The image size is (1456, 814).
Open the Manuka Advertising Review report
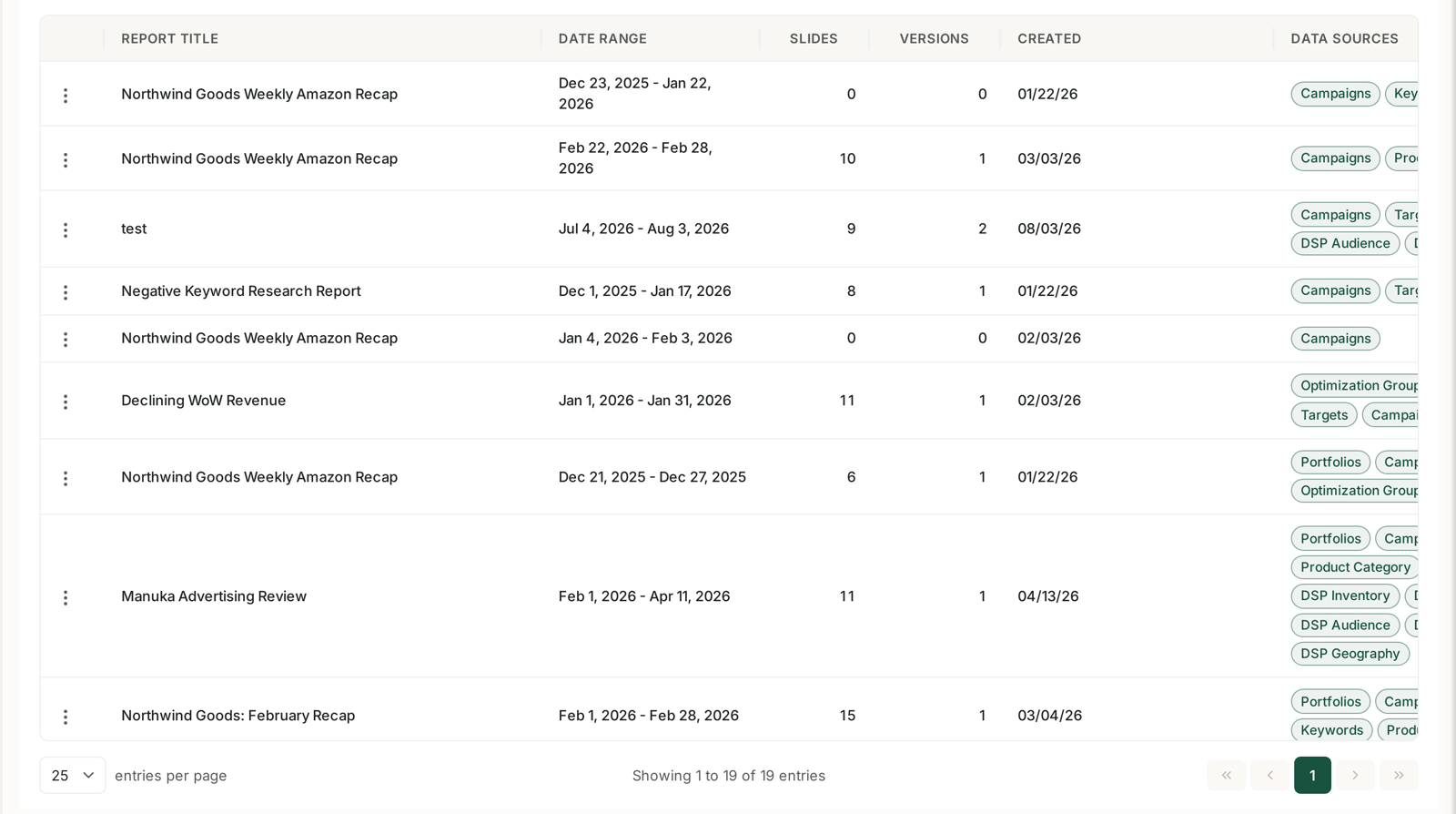tap(214, 596)
